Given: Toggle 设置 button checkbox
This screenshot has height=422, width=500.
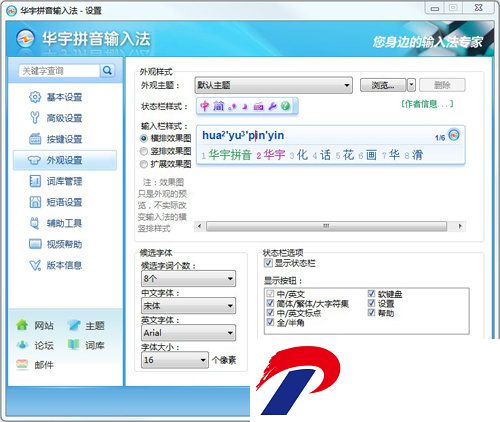Looking at the screenshot, I should click(371, 303).
